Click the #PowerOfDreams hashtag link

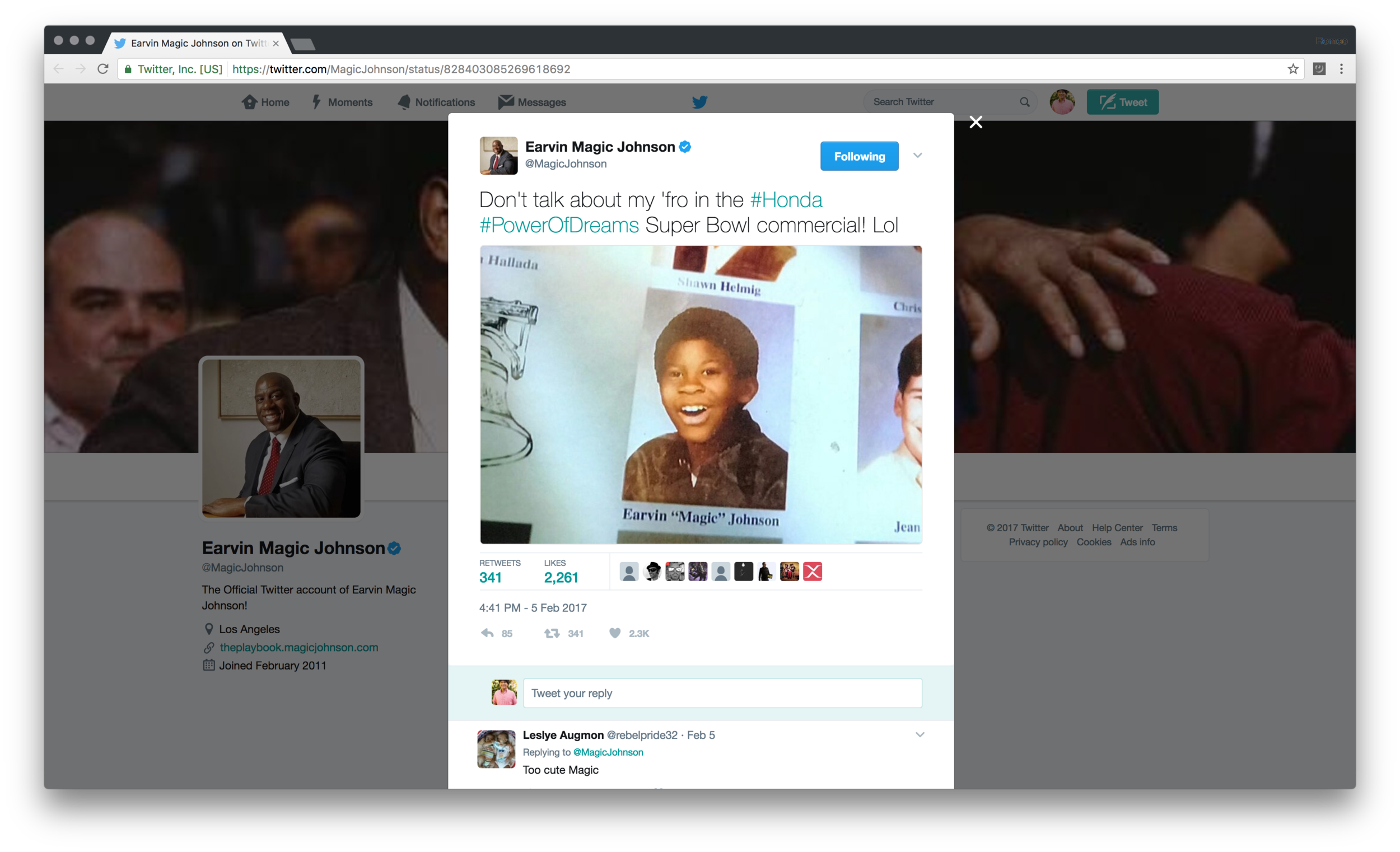tap(559, 225)
